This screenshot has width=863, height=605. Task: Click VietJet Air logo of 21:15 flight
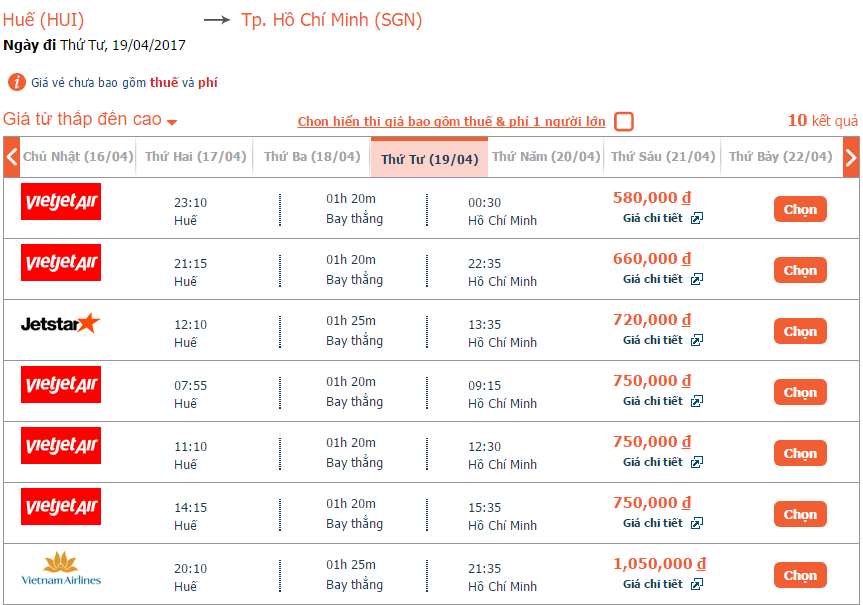[x=61, y=263]
